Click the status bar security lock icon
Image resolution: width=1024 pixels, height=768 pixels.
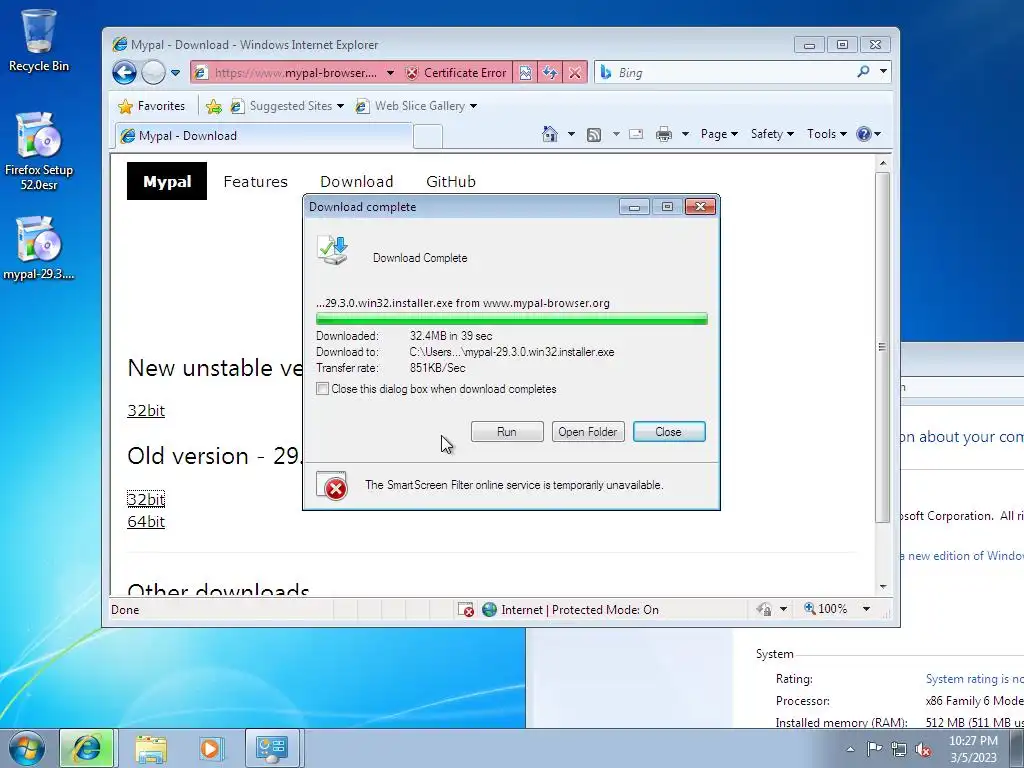point(763,609)
